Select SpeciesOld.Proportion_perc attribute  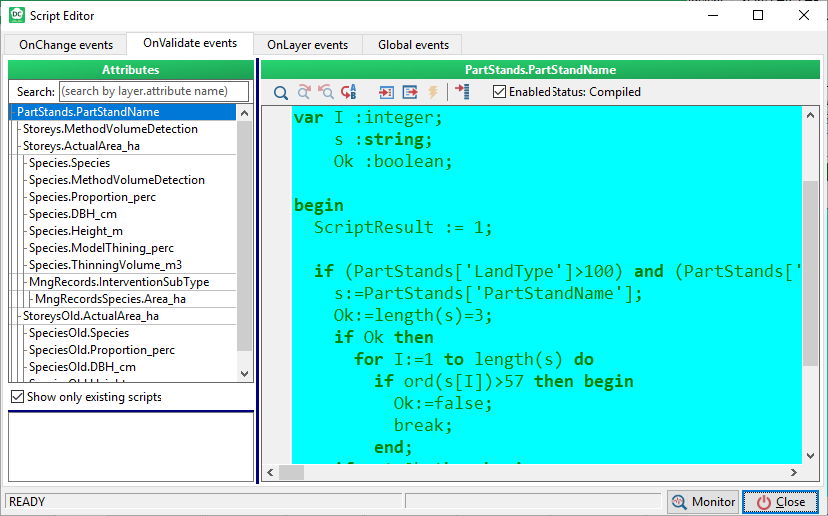click(x=101, y=350)
